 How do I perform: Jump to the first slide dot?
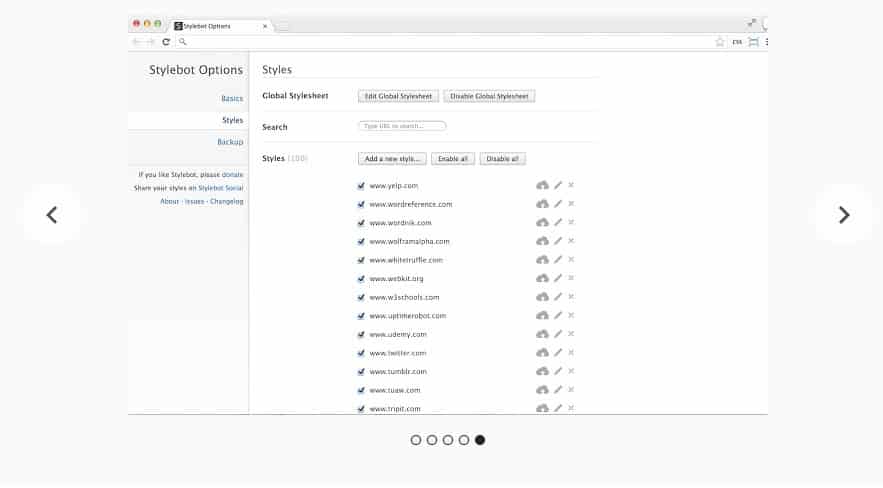tap(416, 440)
